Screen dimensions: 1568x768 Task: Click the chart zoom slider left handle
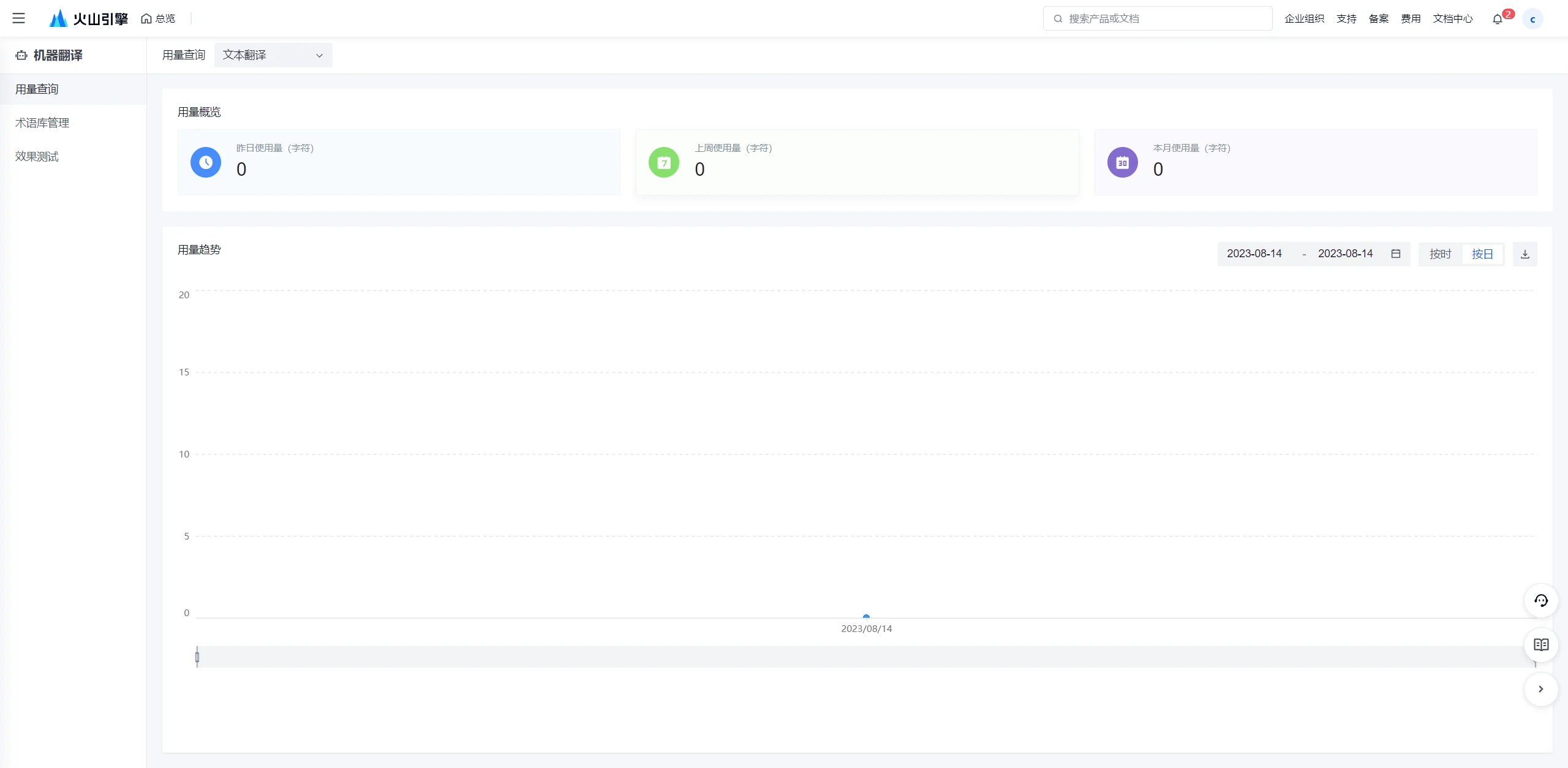point(197,657)
